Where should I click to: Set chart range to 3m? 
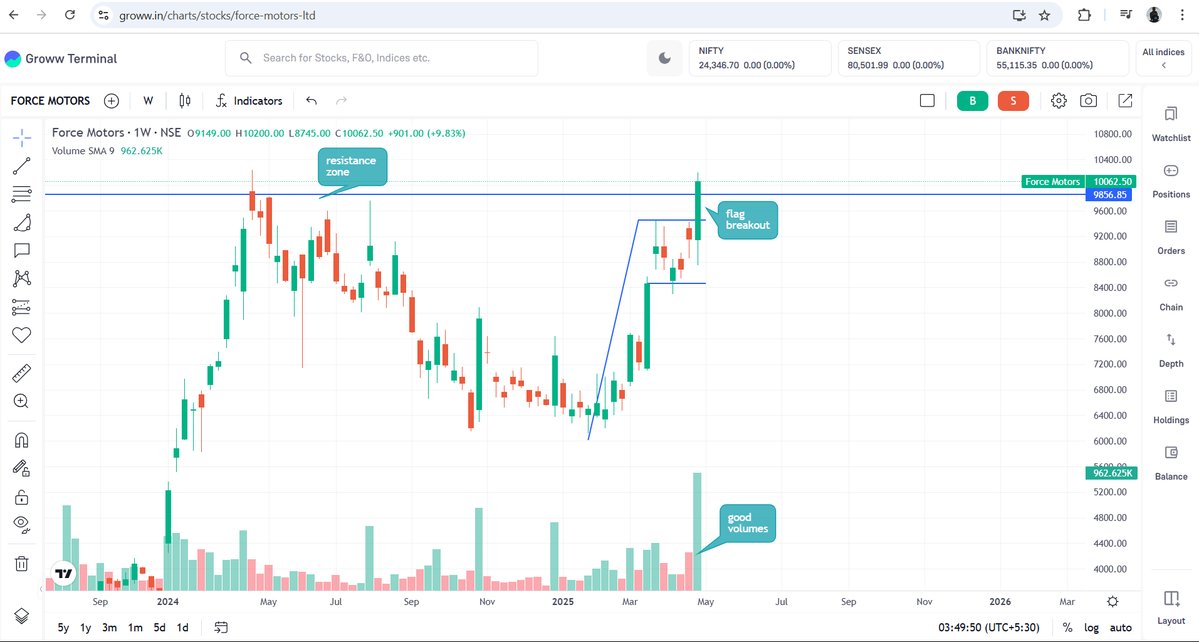[x=109, y=627]
